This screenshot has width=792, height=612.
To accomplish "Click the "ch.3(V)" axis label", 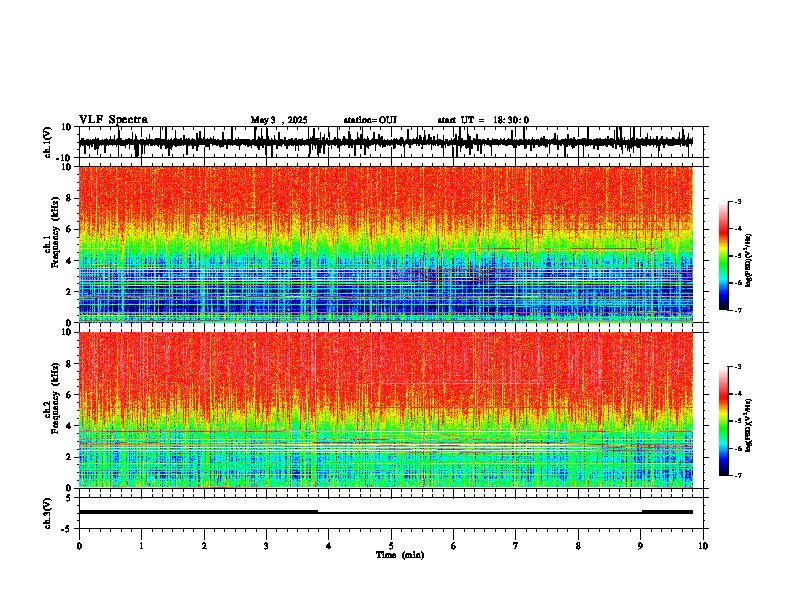I will (48, 513).
